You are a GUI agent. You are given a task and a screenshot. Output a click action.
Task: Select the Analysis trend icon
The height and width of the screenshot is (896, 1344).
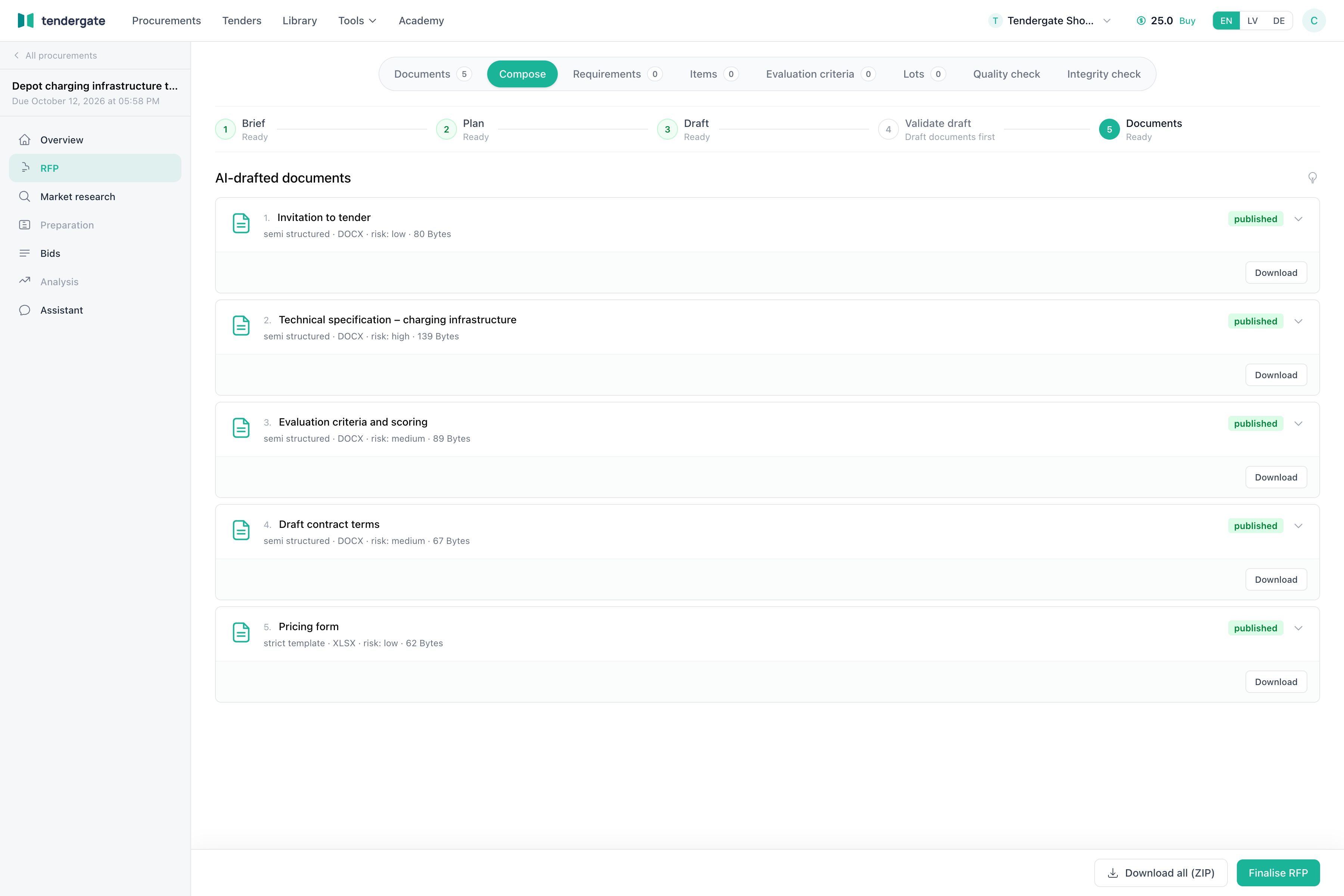coord(25,281)
